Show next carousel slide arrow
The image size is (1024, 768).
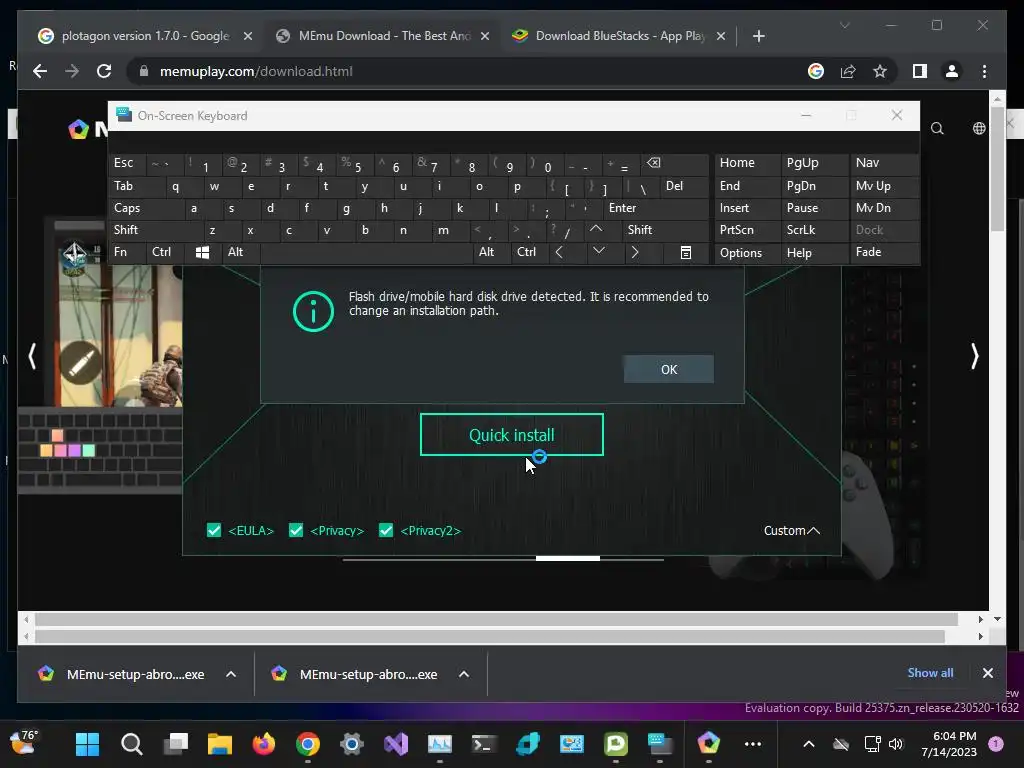[x=974, y=357]
